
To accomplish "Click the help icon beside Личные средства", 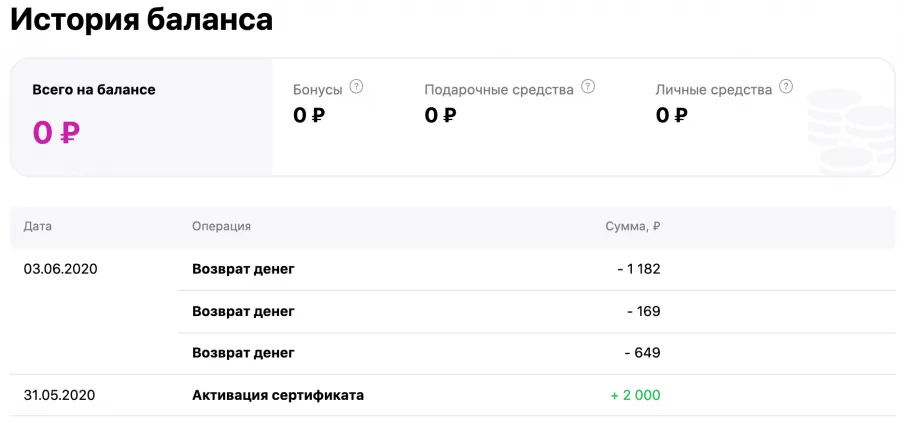I will tap(786, 87).
